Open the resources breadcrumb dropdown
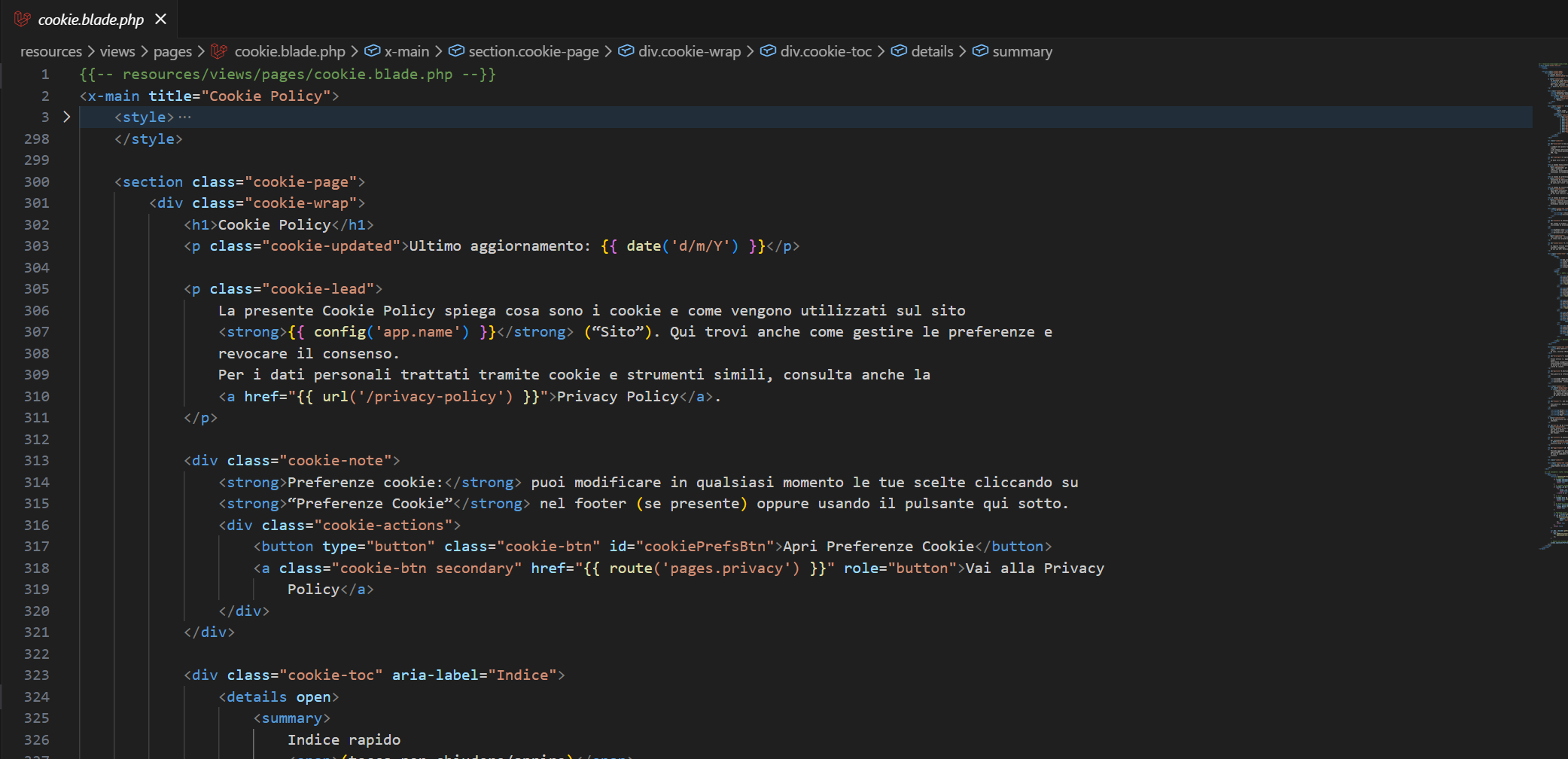The image size is (1568, 759). tap(50, 50)
